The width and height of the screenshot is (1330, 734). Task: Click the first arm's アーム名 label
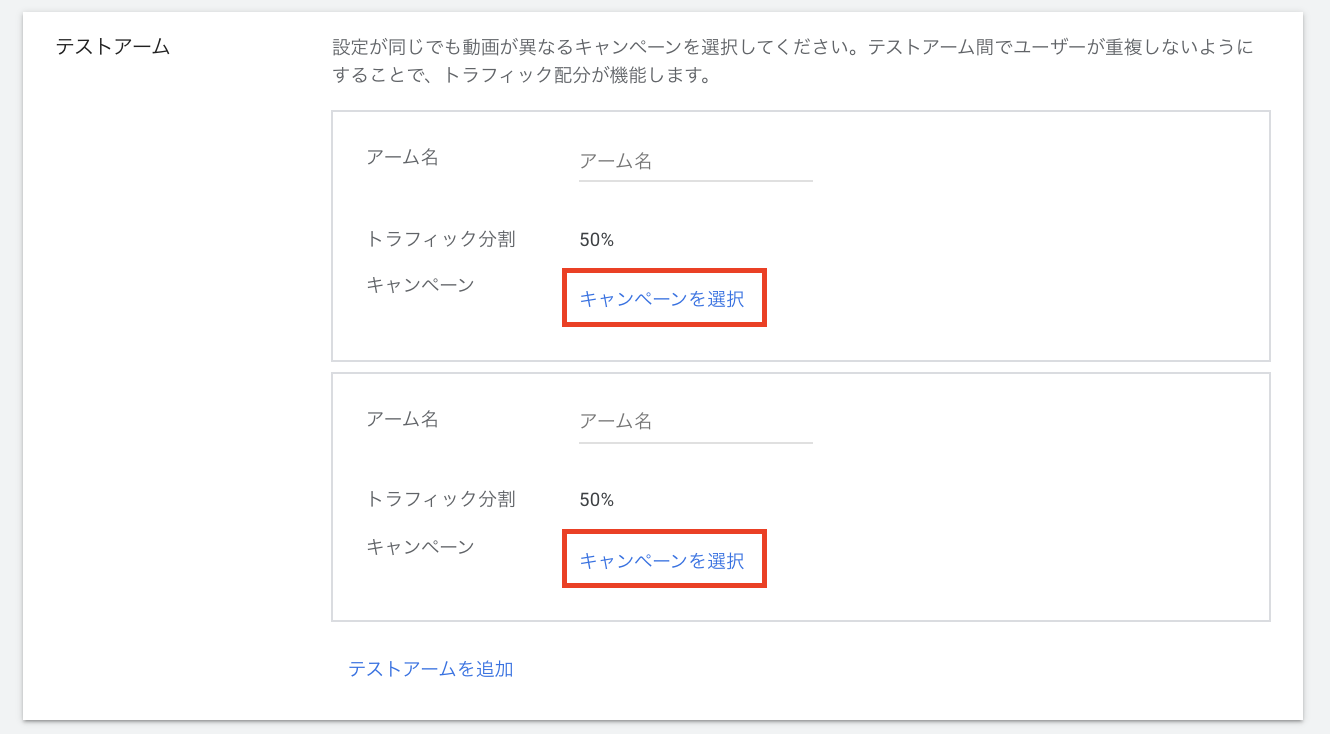(402, 157)
